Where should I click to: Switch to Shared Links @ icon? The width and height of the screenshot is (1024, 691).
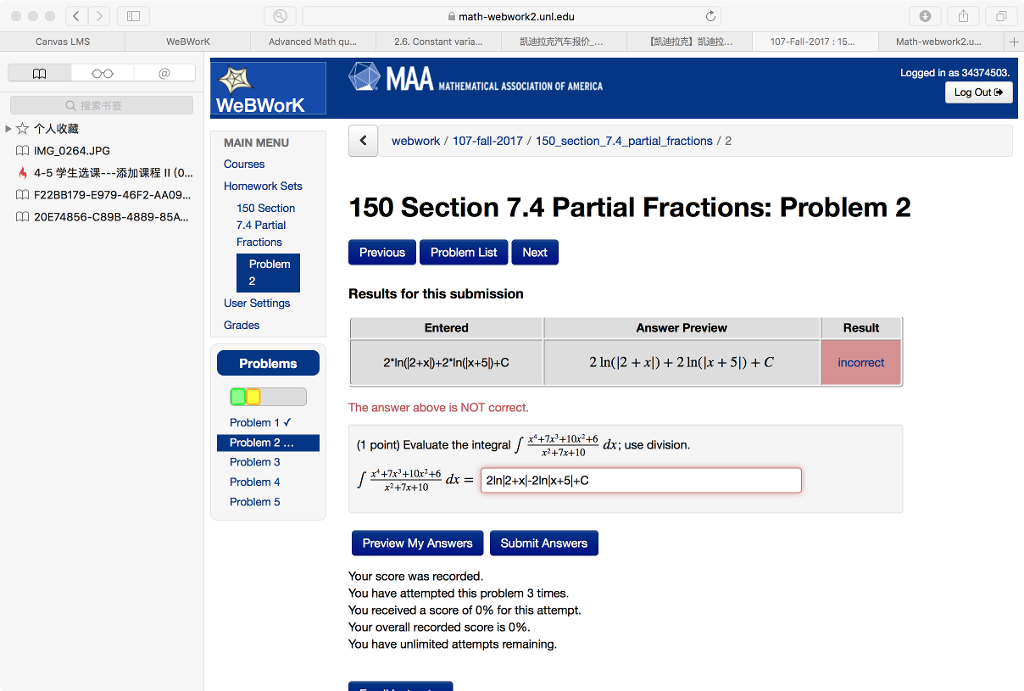tap(164, 73)
